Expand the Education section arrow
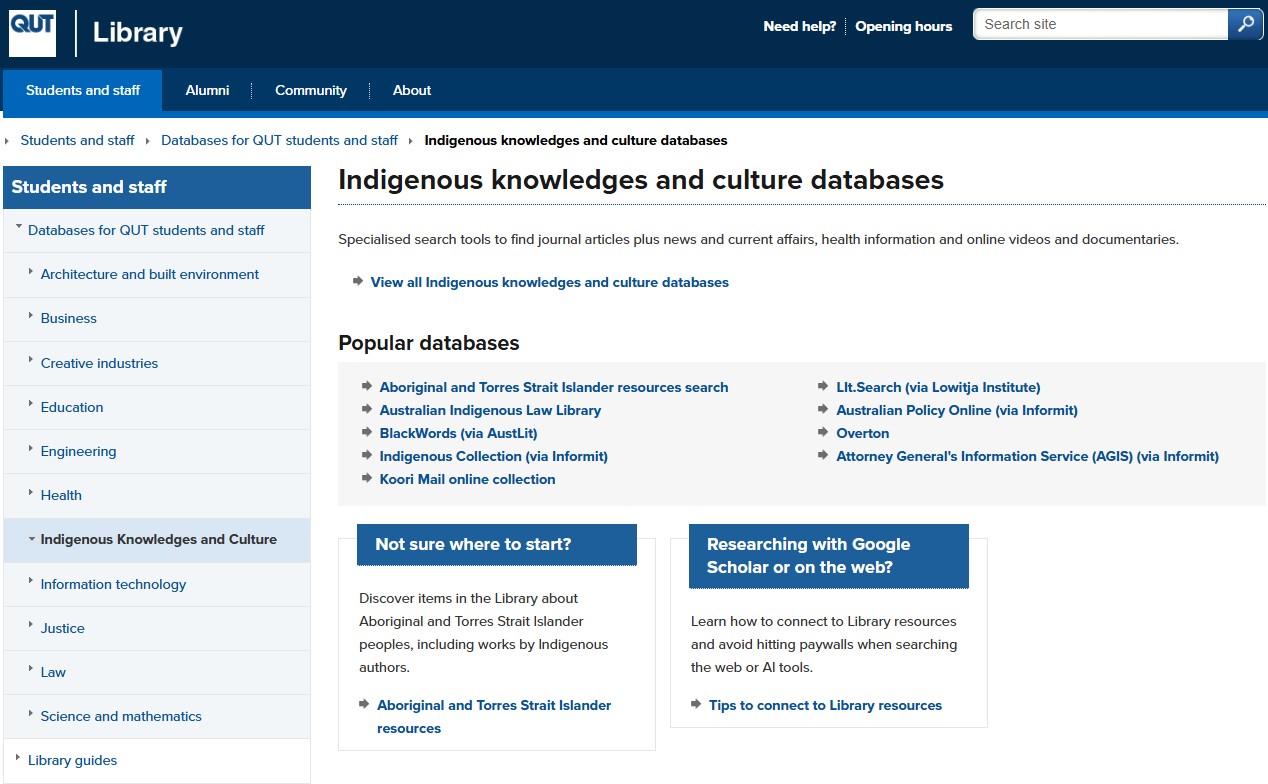The width and height of the screenshot is (1268, 784). point(31,405)
